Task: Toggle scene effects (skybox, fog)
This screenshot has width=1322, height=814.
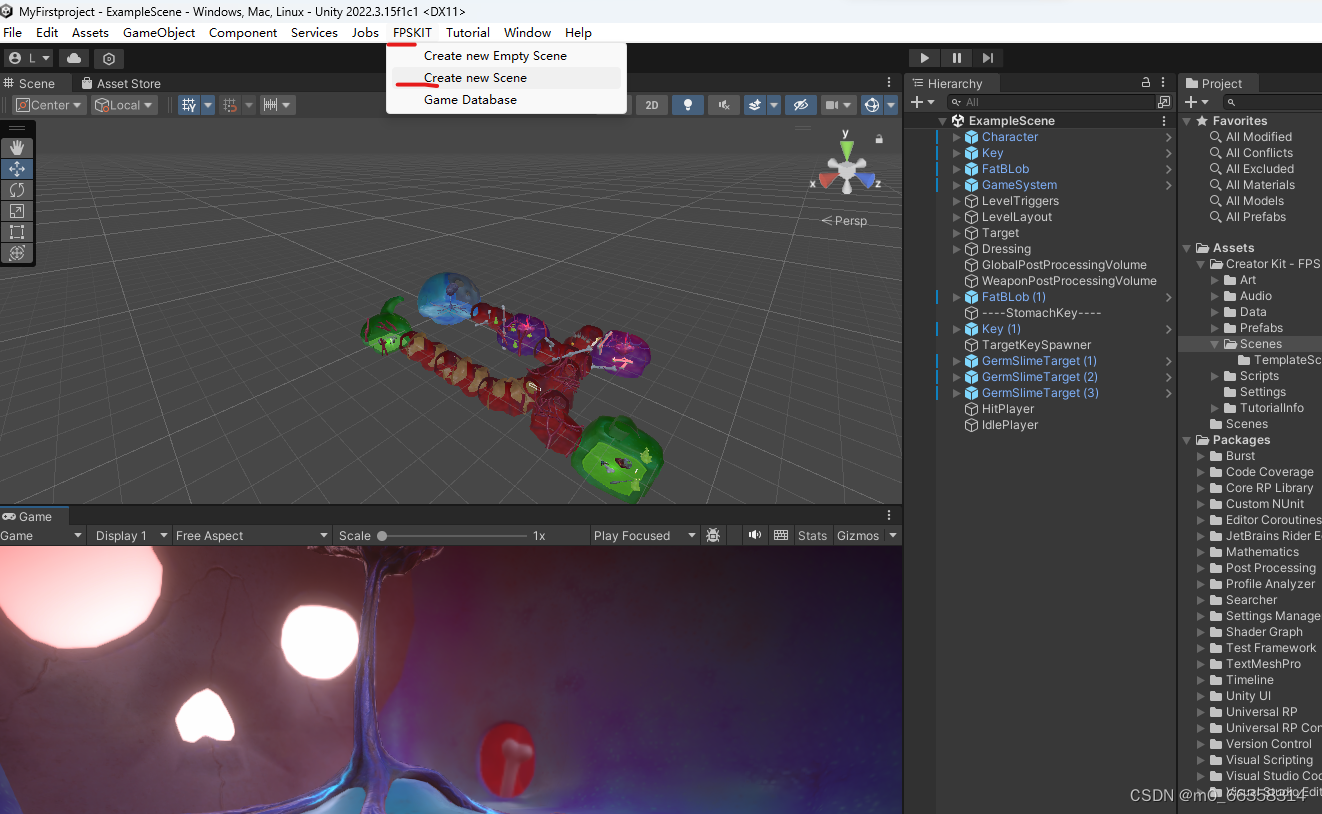Action: coord(756,105)
